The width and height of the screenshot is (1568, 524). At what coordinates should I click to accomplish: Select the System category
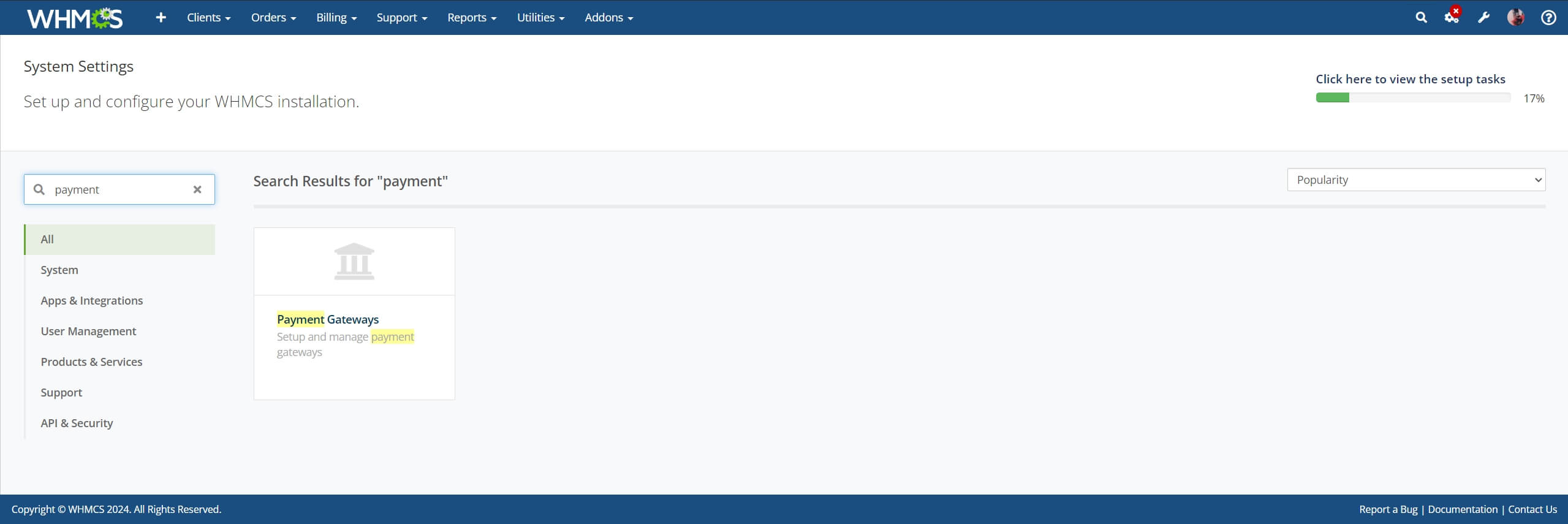click(119, 270)
